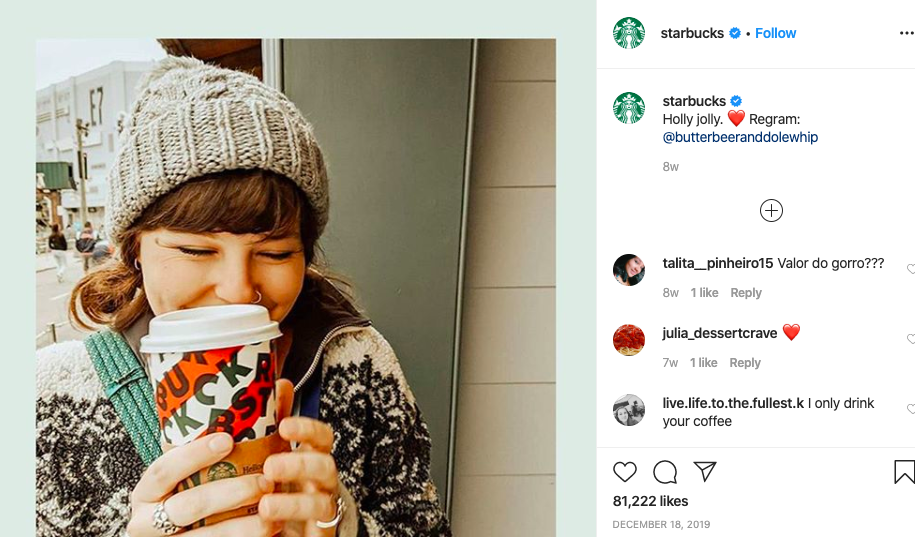Reply to talita__pinheiro15's comment
The height and width of the screenshot is (537, 915).
click(x=745, y=293)
